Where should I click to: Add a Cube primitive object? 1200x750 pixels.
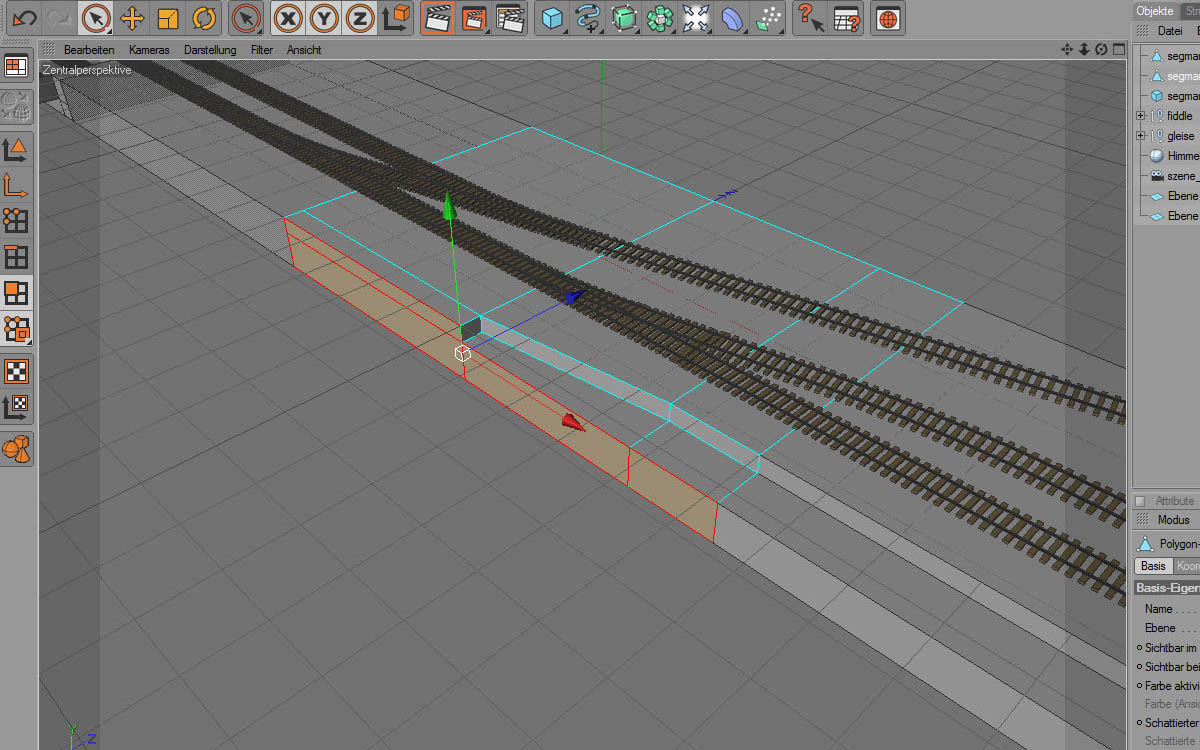coord(552,18)
